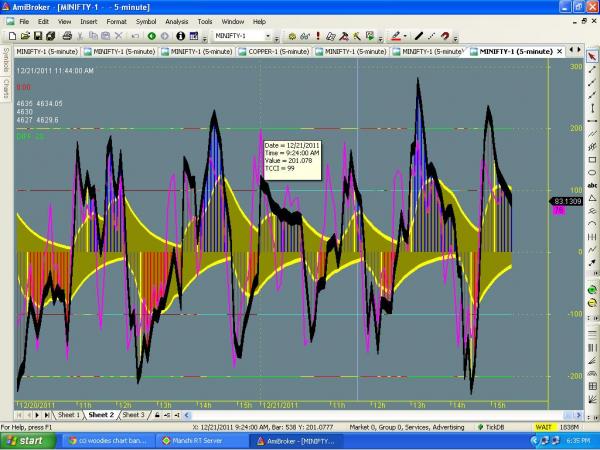Open the Analysis menu

pyautogui.click(x=176, y=21)
